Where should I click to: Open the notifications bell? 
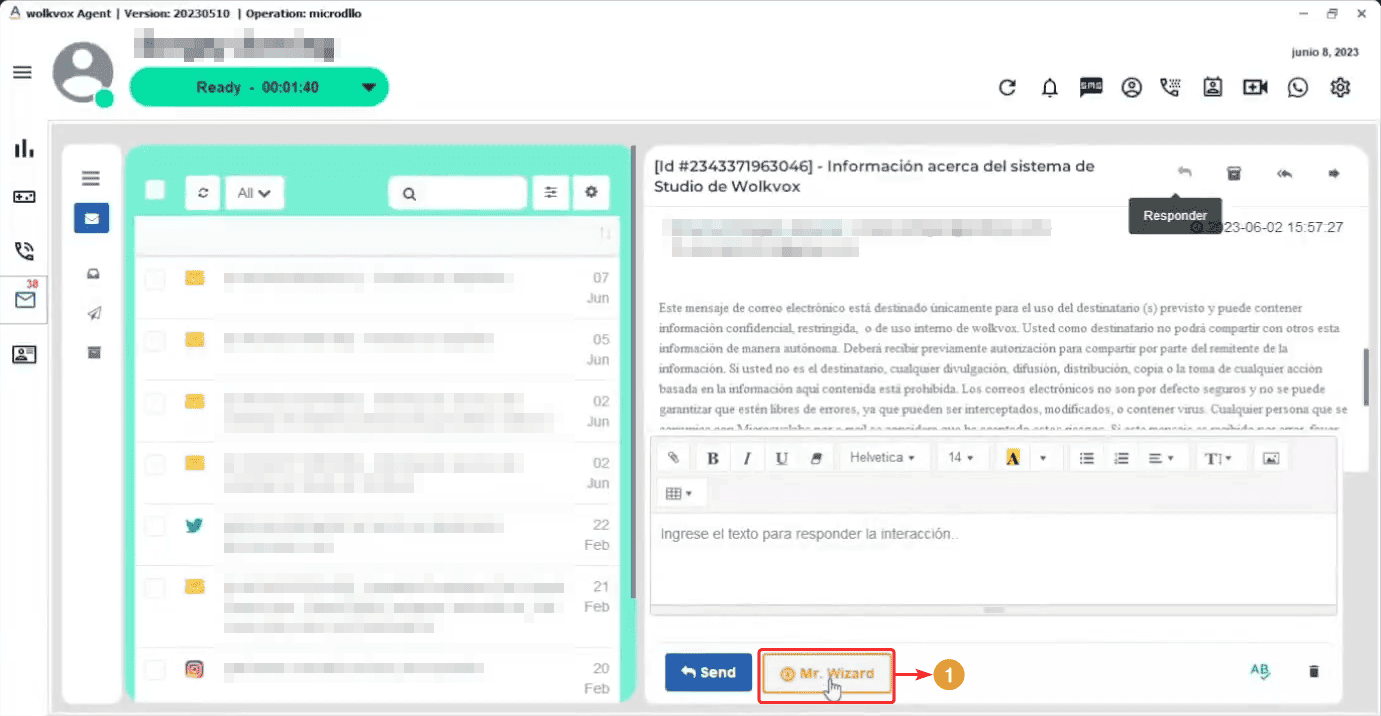1049,88
